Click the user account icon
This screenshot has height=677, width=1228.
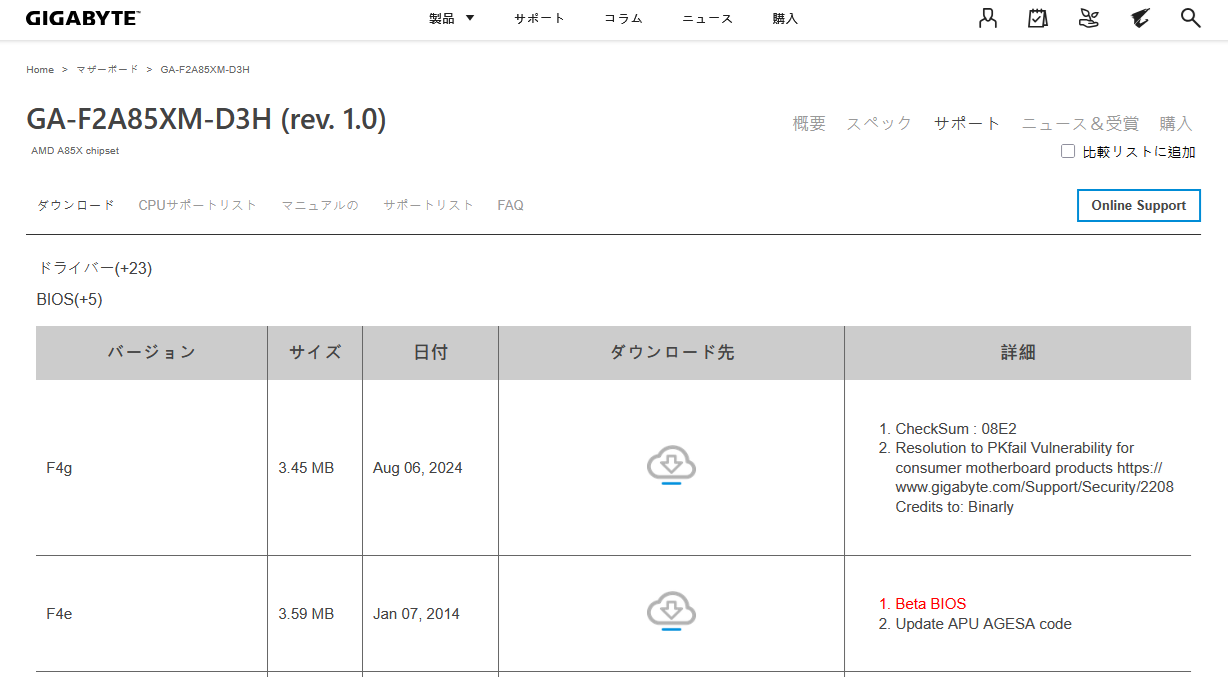point(988,18)
